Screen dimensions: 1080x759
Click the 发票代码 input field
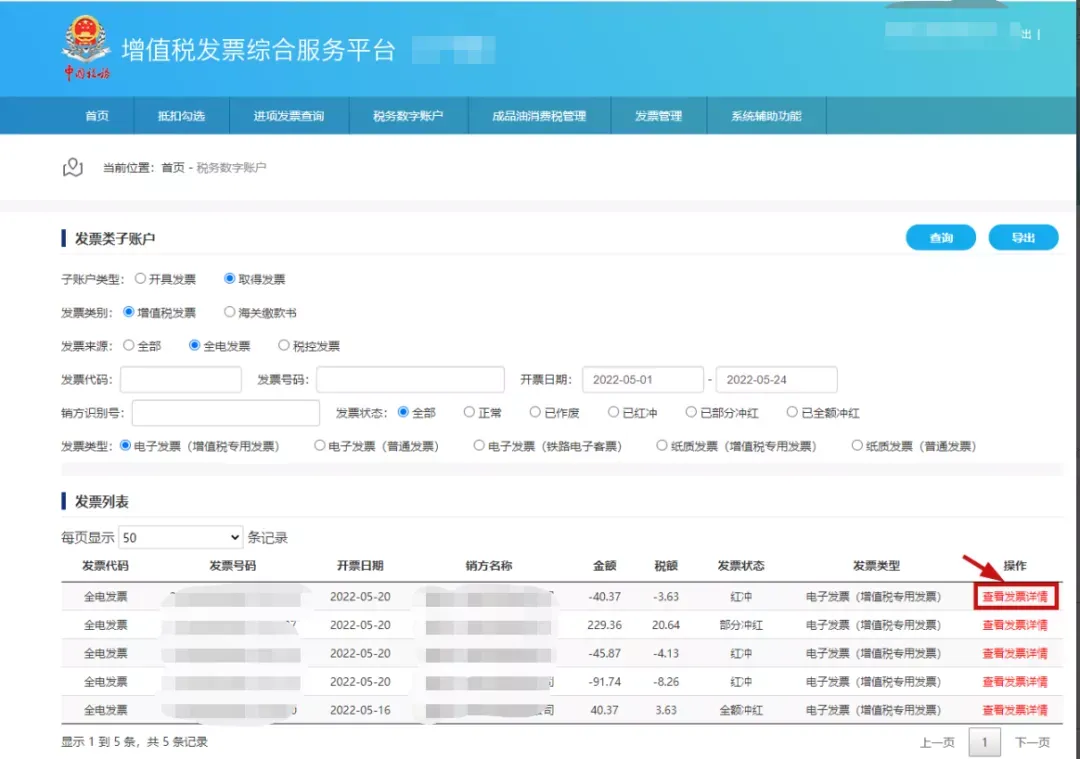coord(181,380)
